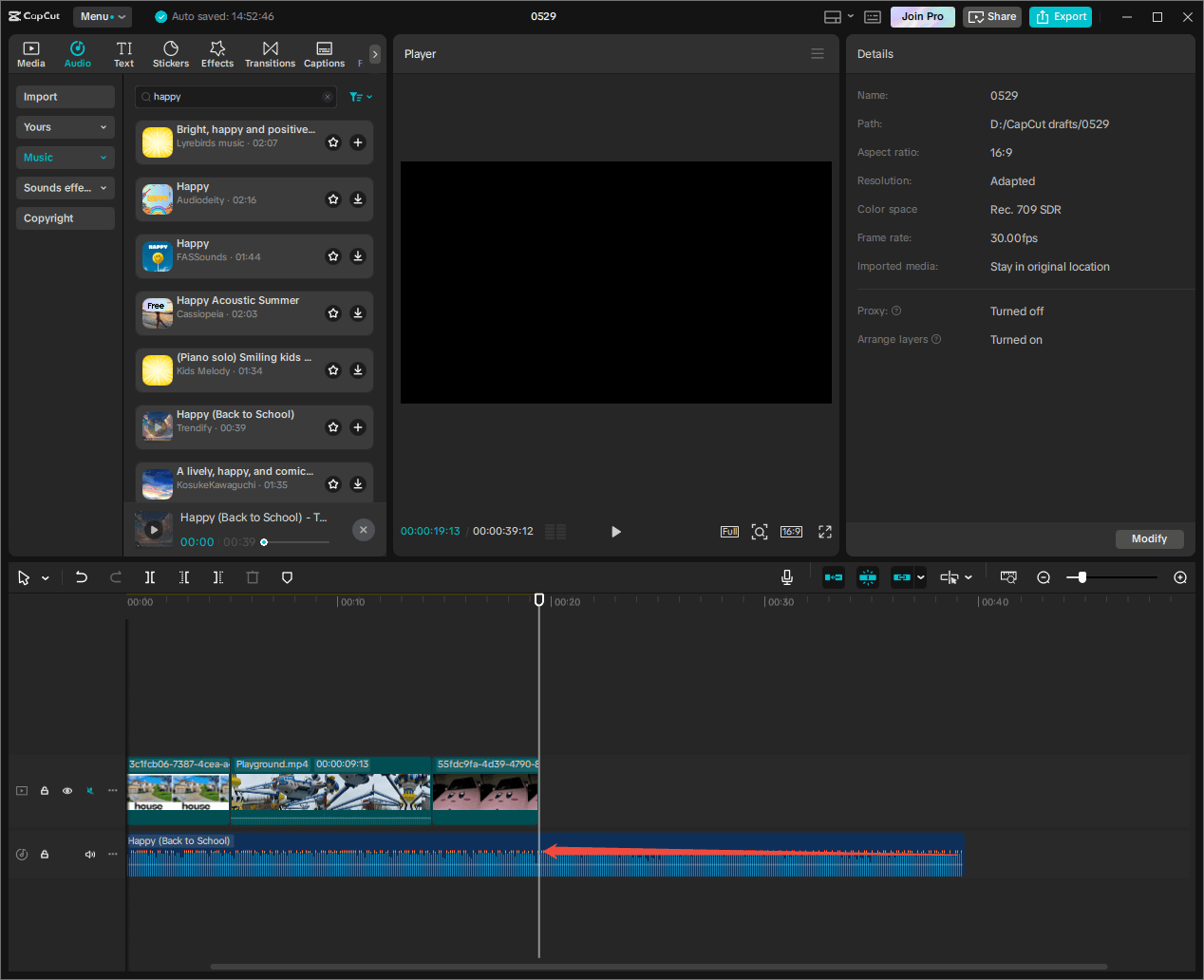The image size is (1204, 980).
Task: Hide the video track using the eye icon
Action: click(66, 790)
